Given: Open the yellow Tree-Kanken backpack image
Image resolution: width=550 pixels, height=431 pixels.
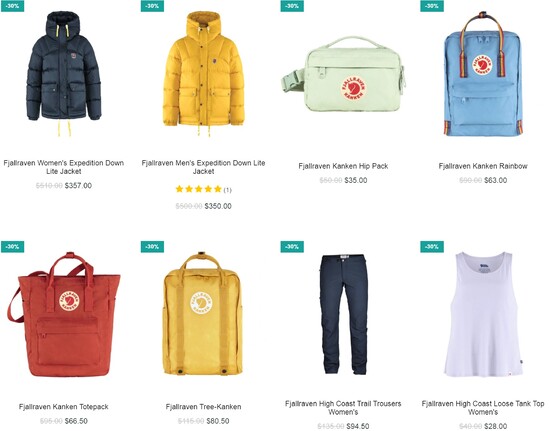Looking at the screenshot, I should click(203, 313).
